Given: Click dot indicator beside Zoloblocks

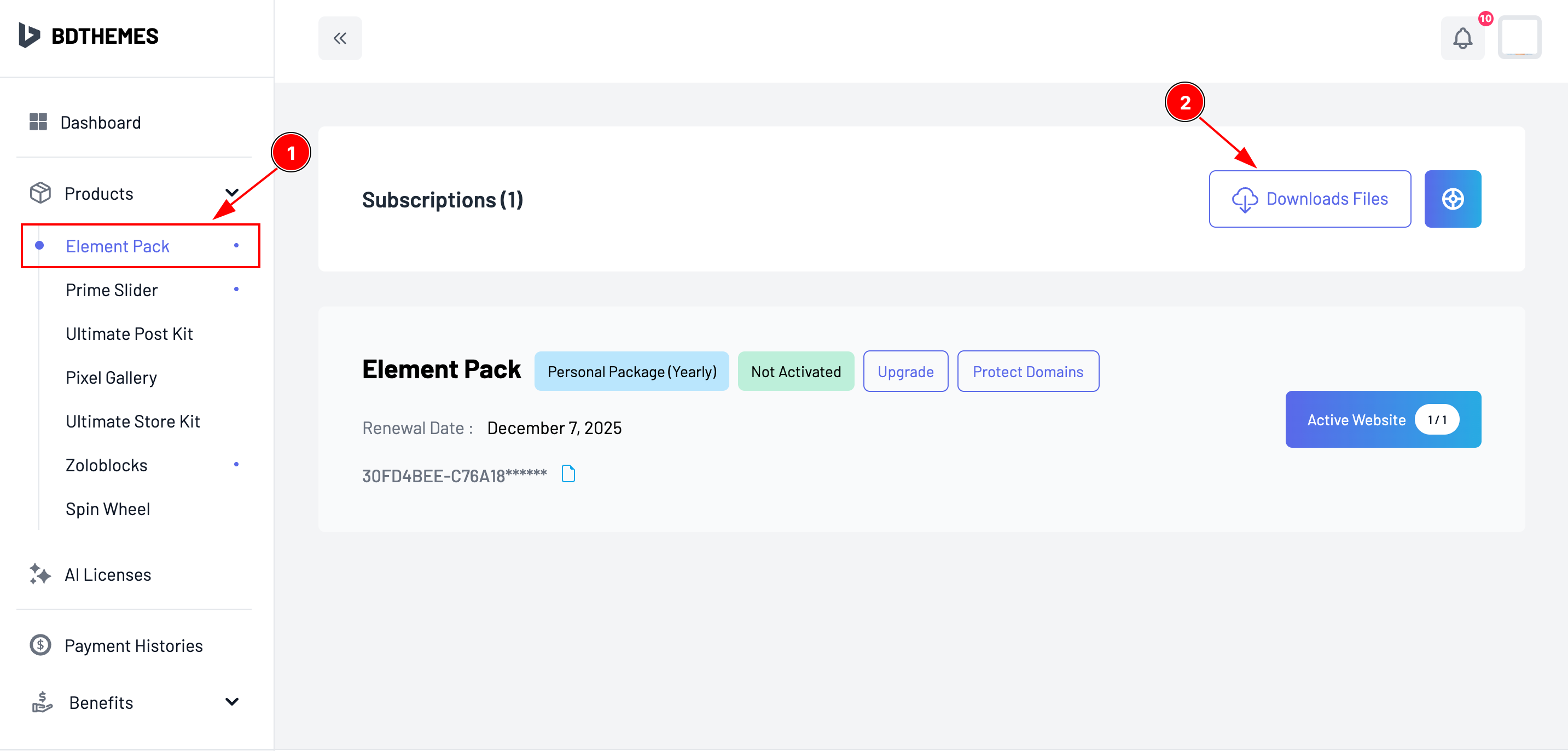Looking at the screenshot, I should [236, 465].
